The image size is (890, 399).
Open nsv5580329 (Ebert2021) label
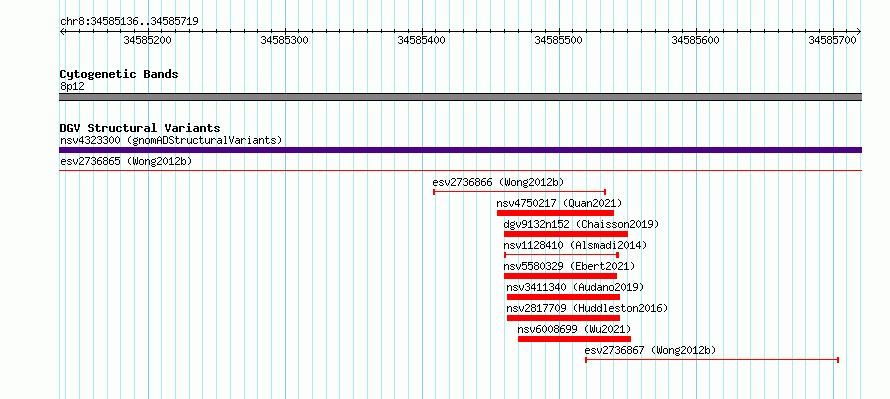[x=569, y=266]
